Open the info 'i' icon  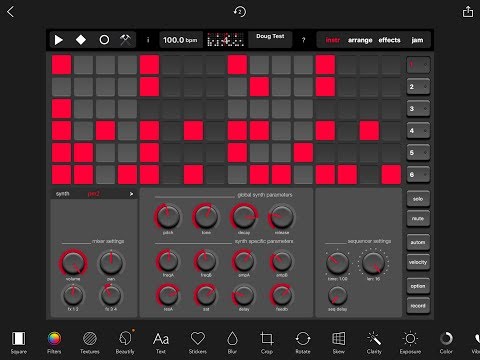click(148, 40)
